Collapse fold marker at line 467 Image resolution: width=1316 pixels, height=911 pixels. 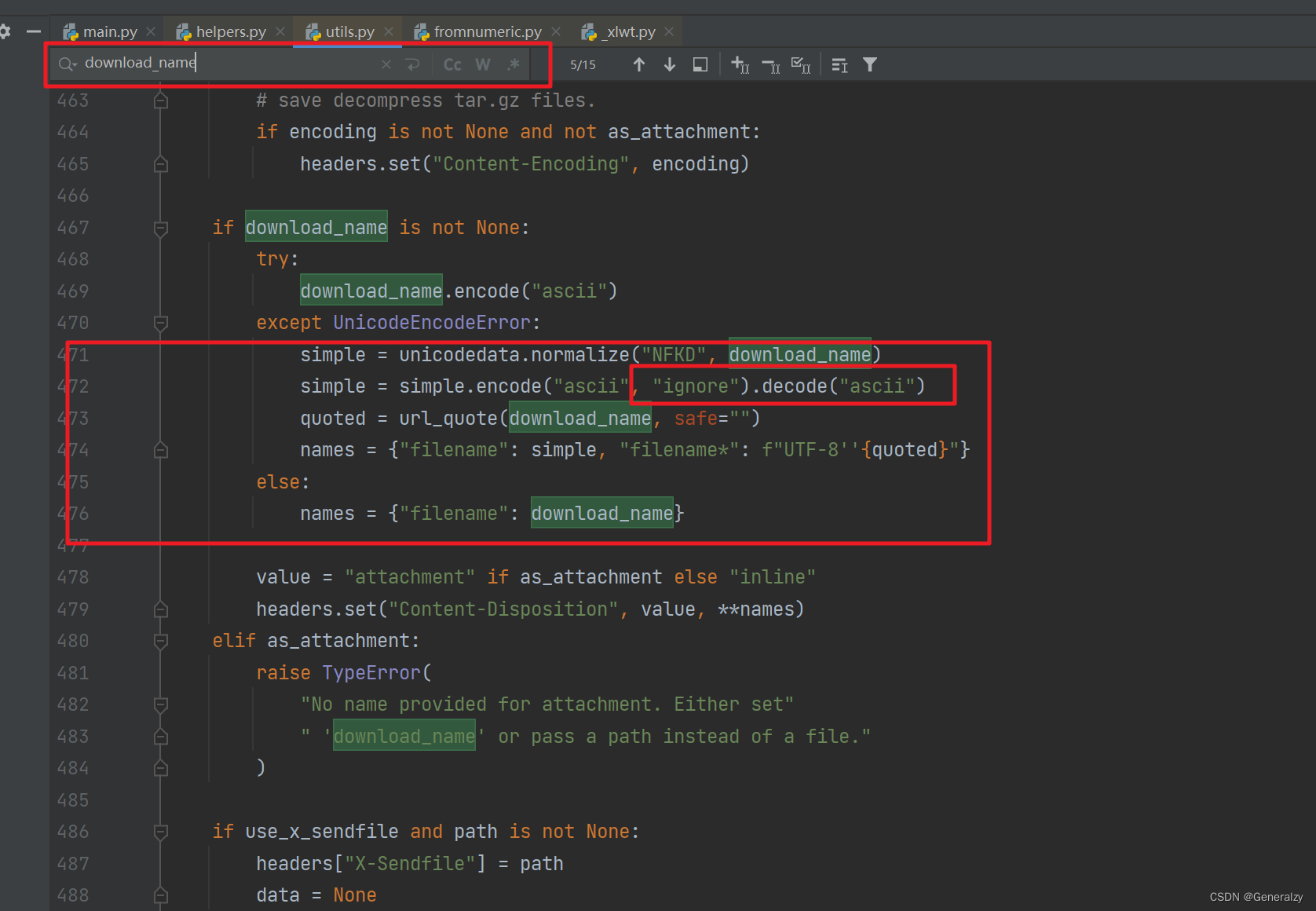pyautogui.click(x=160, y=228)
